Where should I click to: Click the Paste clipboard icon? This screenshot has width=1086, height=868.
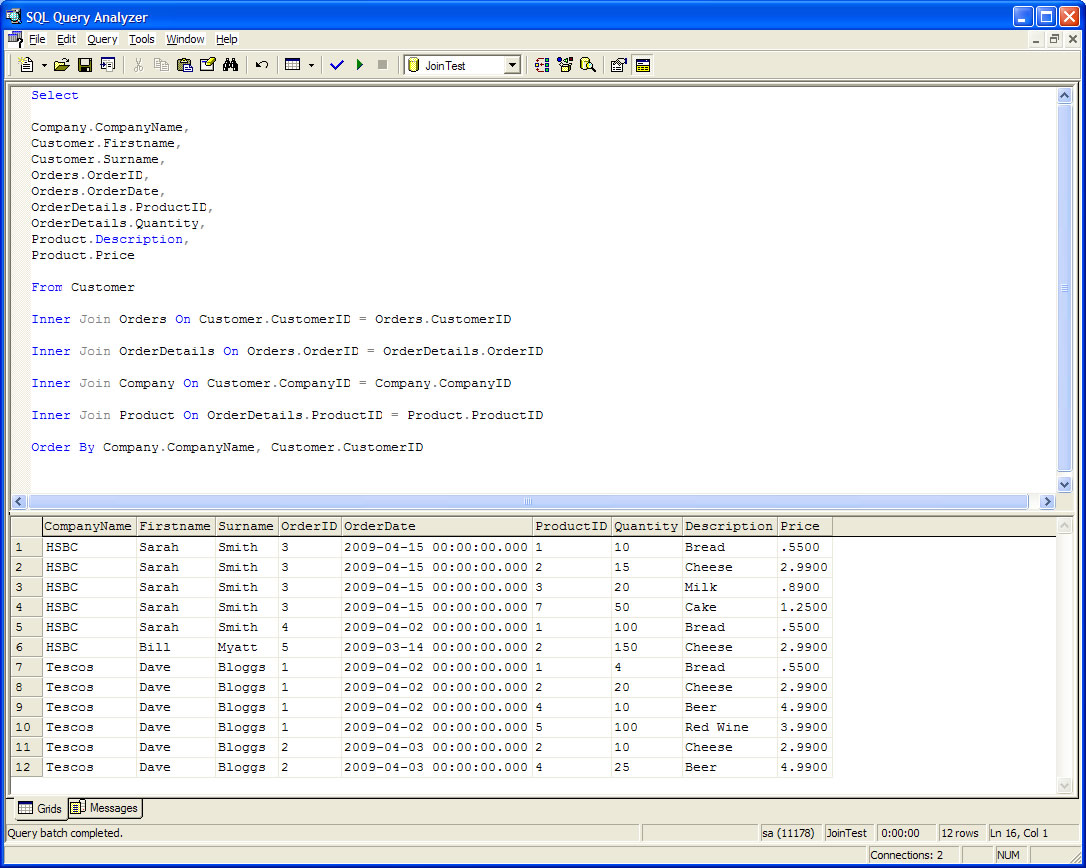pyautogui.click(x=184, y=65)
